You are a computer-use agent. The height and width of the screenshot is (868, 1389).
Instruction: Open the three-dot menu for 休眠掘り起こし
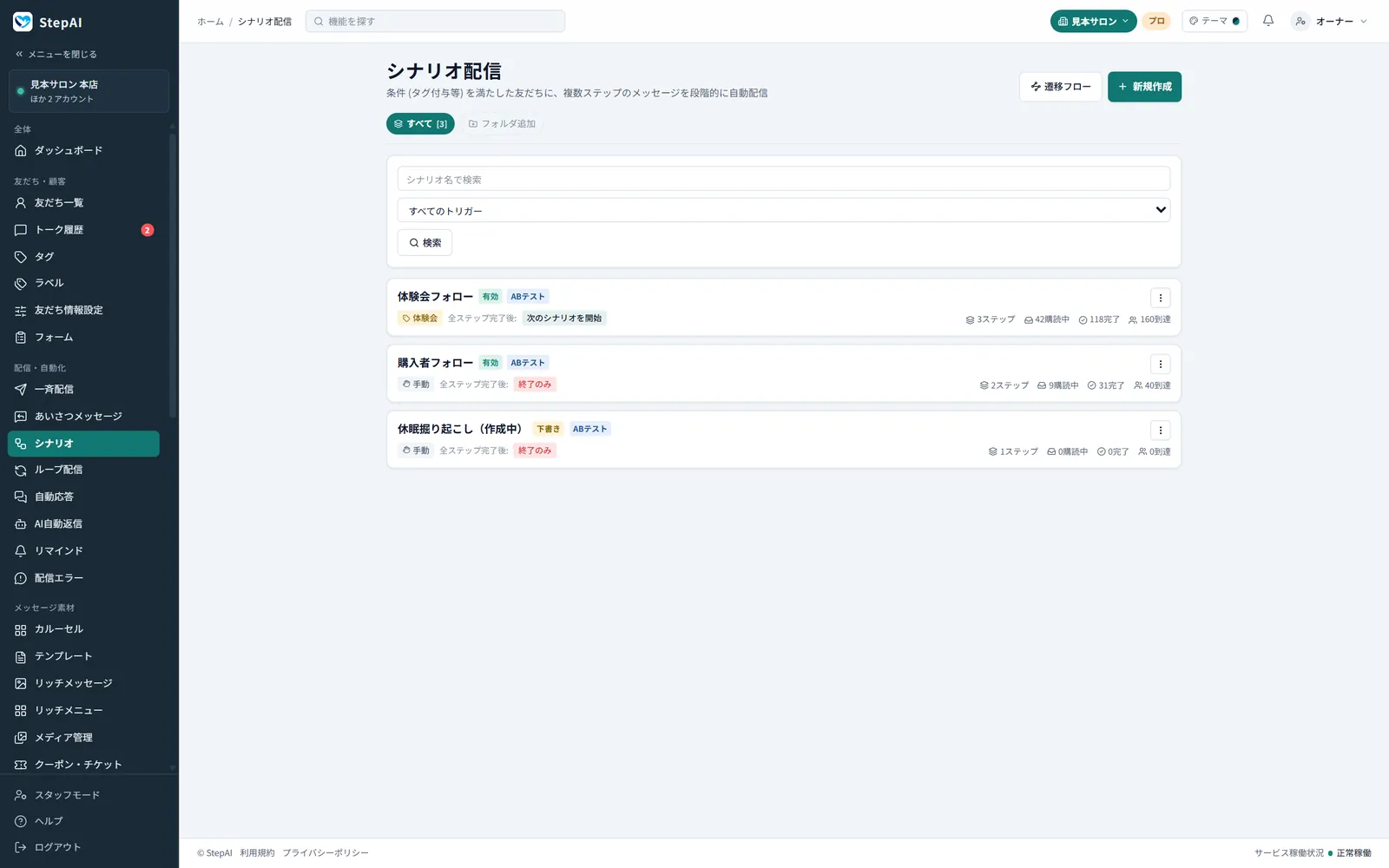(x=1160, y=430)
